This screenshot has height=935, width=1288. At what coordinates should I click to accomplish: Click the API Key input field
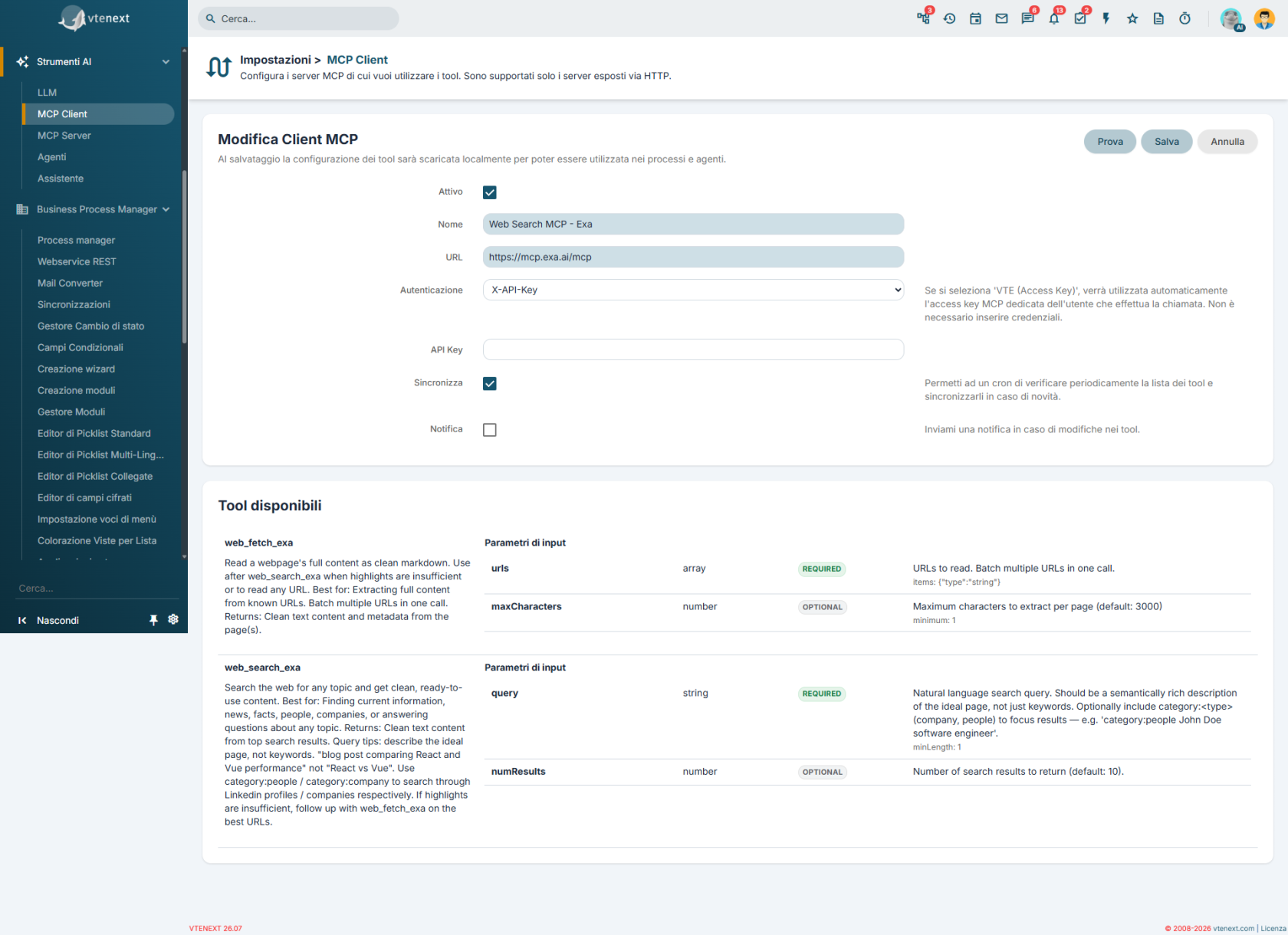693,349
